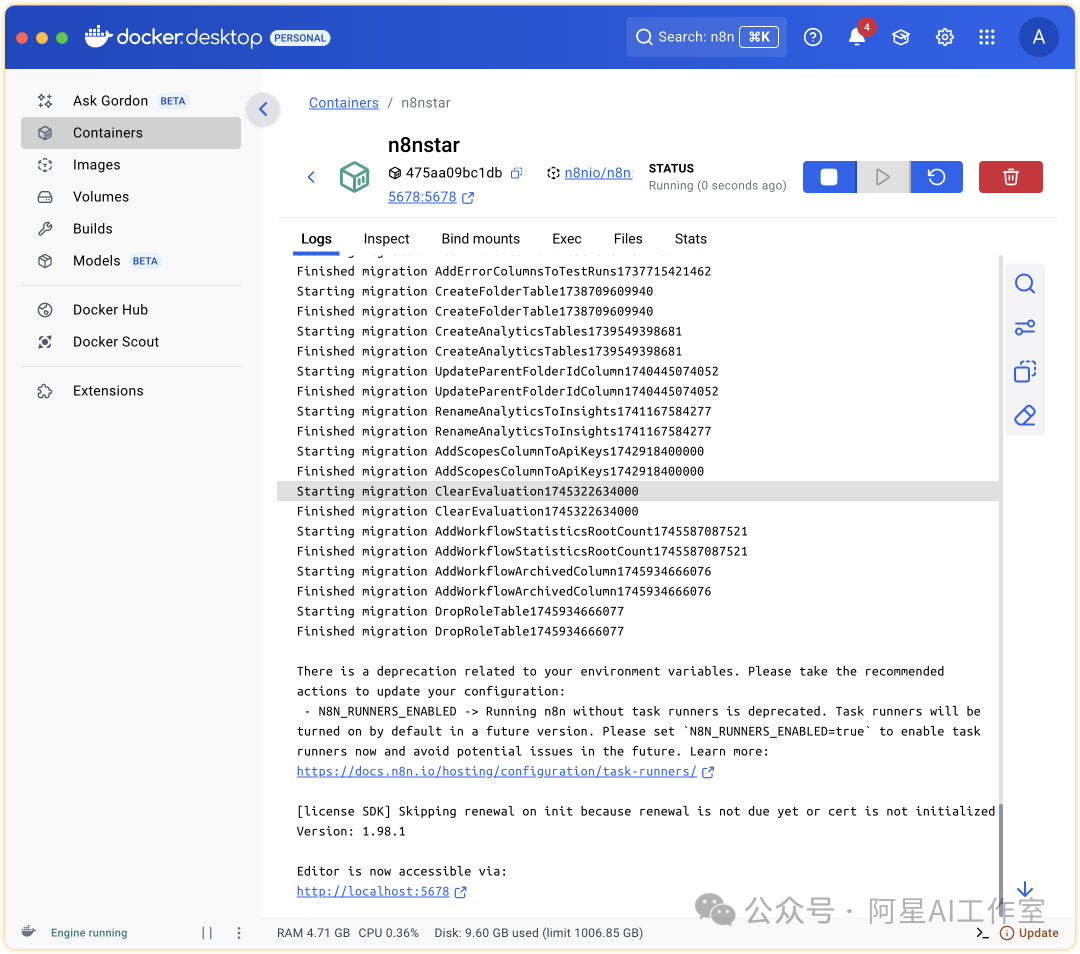
Task: Open the Learning center icon
Action: 901,37
